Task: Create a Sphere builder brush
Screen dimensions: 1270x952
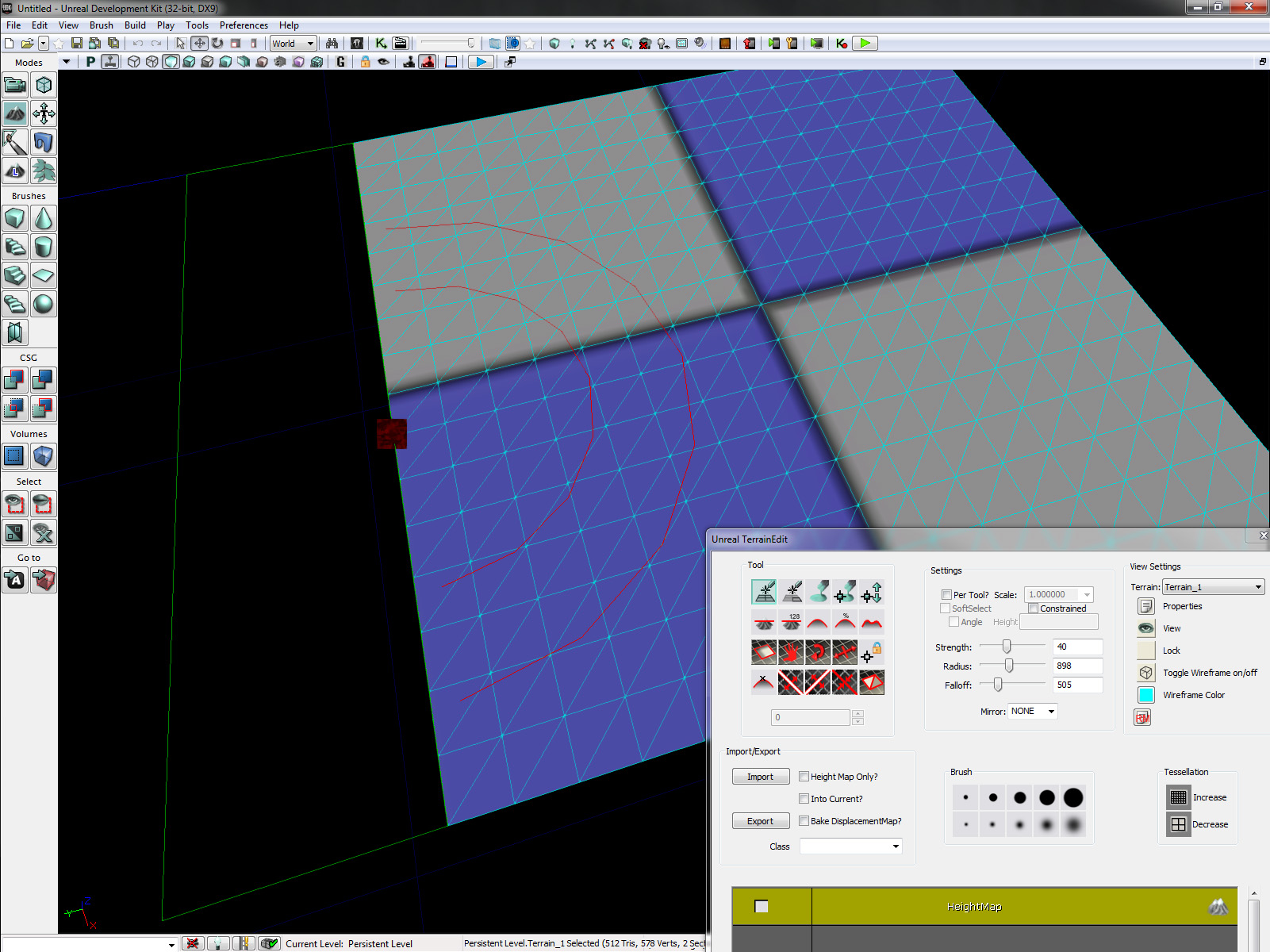Action: [x=44, y=304]
